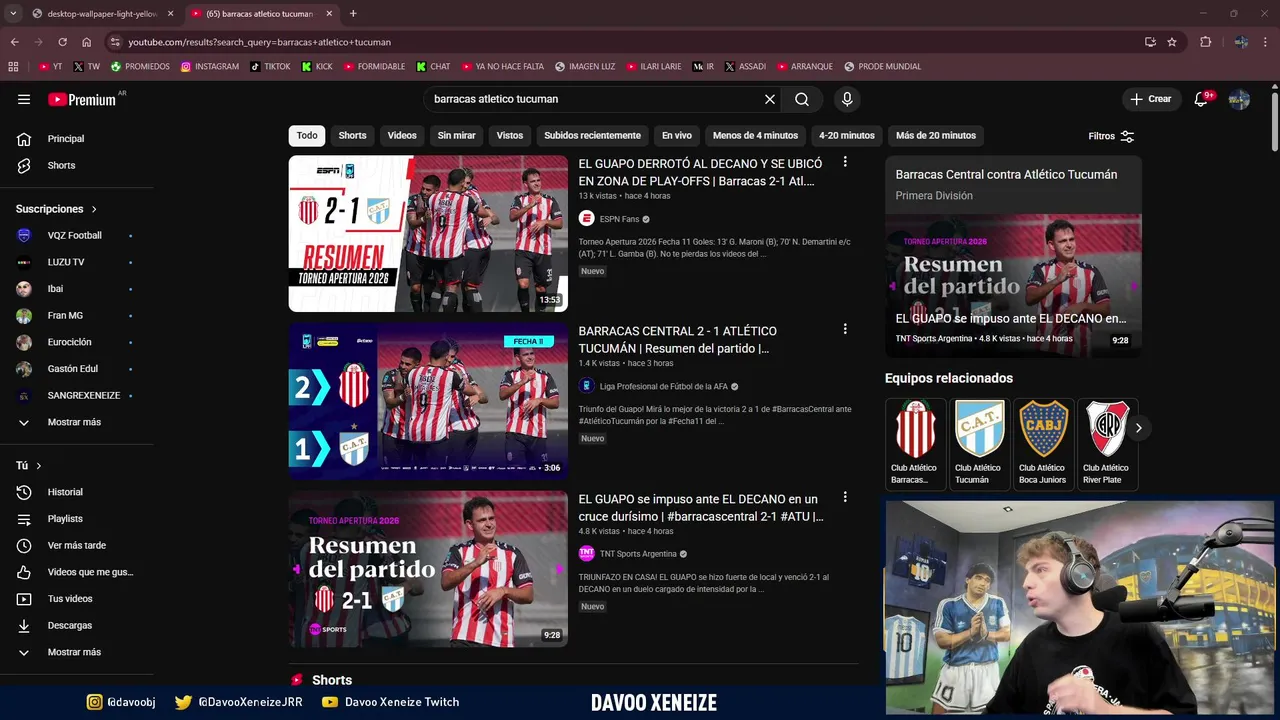
Task: Open the PROMIEDOS bookmark
Action: [140, 67]
